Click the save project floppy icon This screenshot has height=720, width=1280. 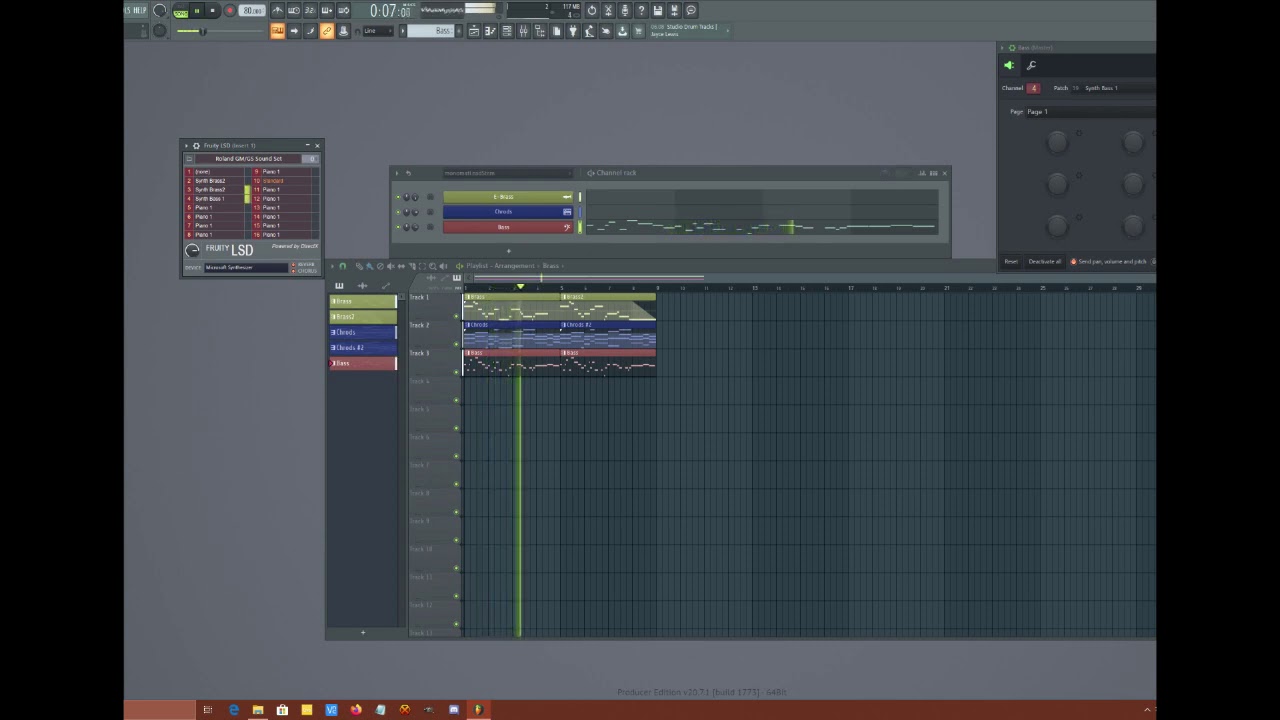pyautogui.click(x=658, y=10)
